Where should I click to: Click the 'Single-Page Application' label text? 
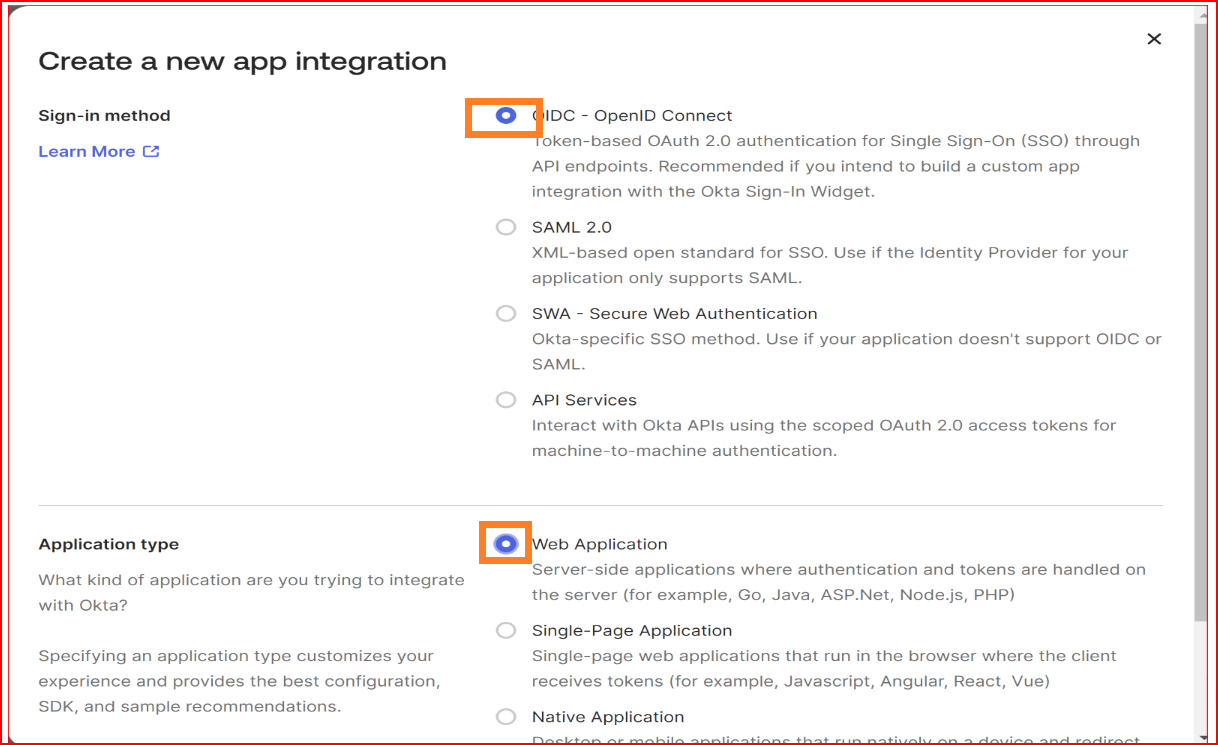point(632,630)
